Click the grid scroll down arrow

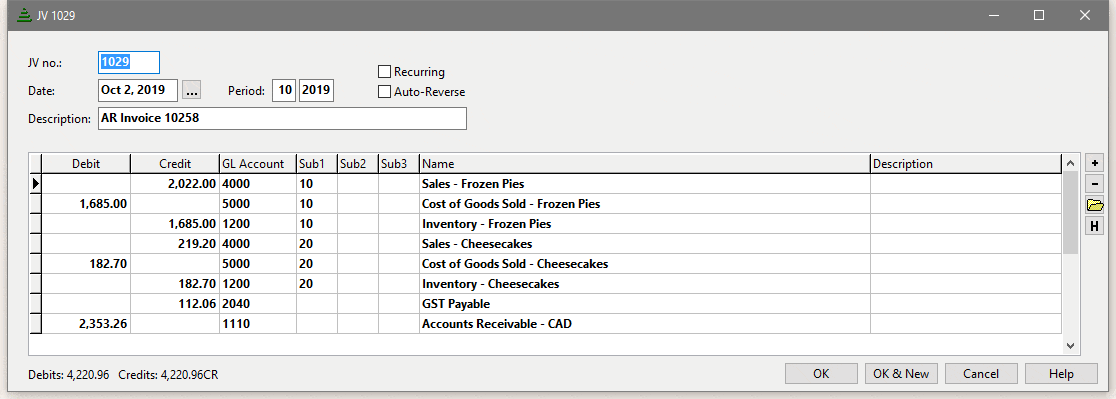tap(1070, 345)
